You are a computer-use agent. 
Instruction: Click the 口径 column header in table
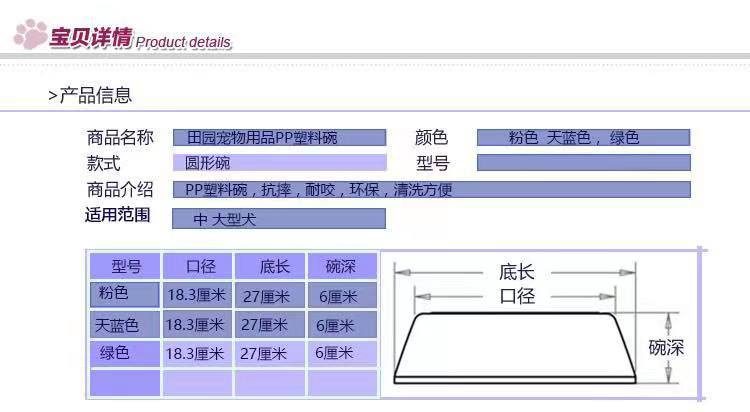[x=198, y=266]
